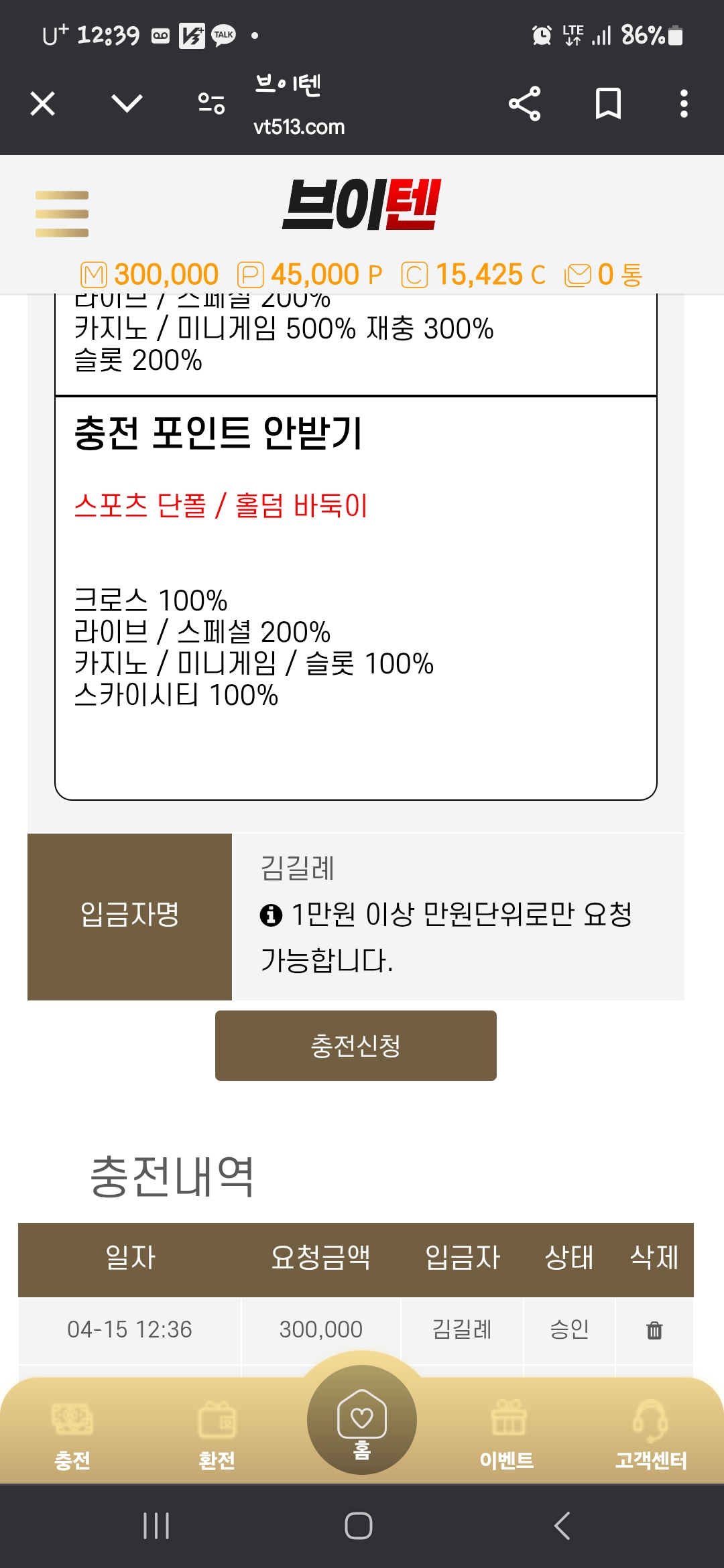Open the message inbox envelope counter
This screenshot has height=1568, width=724.
click(x=604, y=275)
